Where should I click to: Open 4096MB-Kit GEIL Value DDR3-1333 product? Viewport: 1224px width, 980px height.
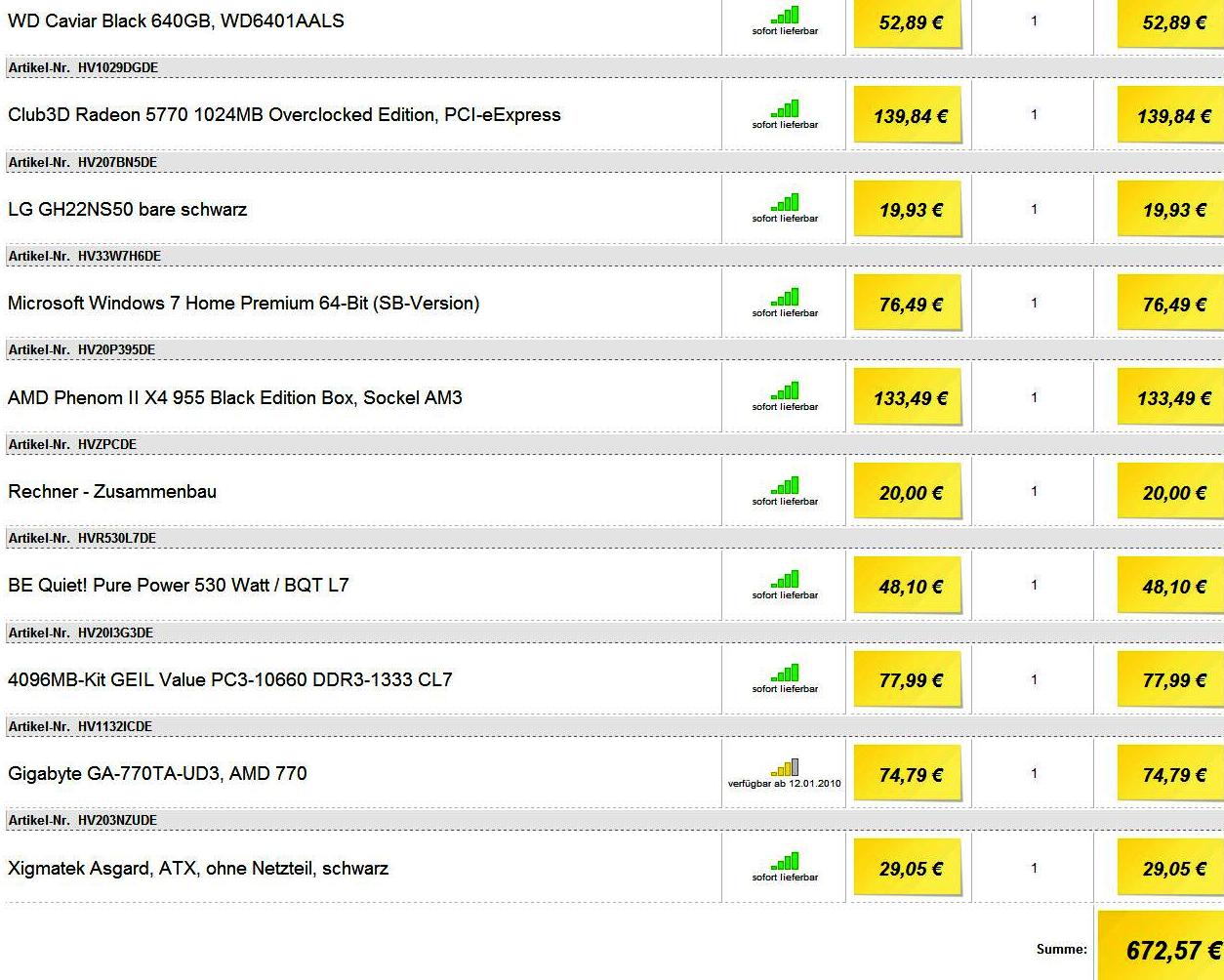coord(229,679)
